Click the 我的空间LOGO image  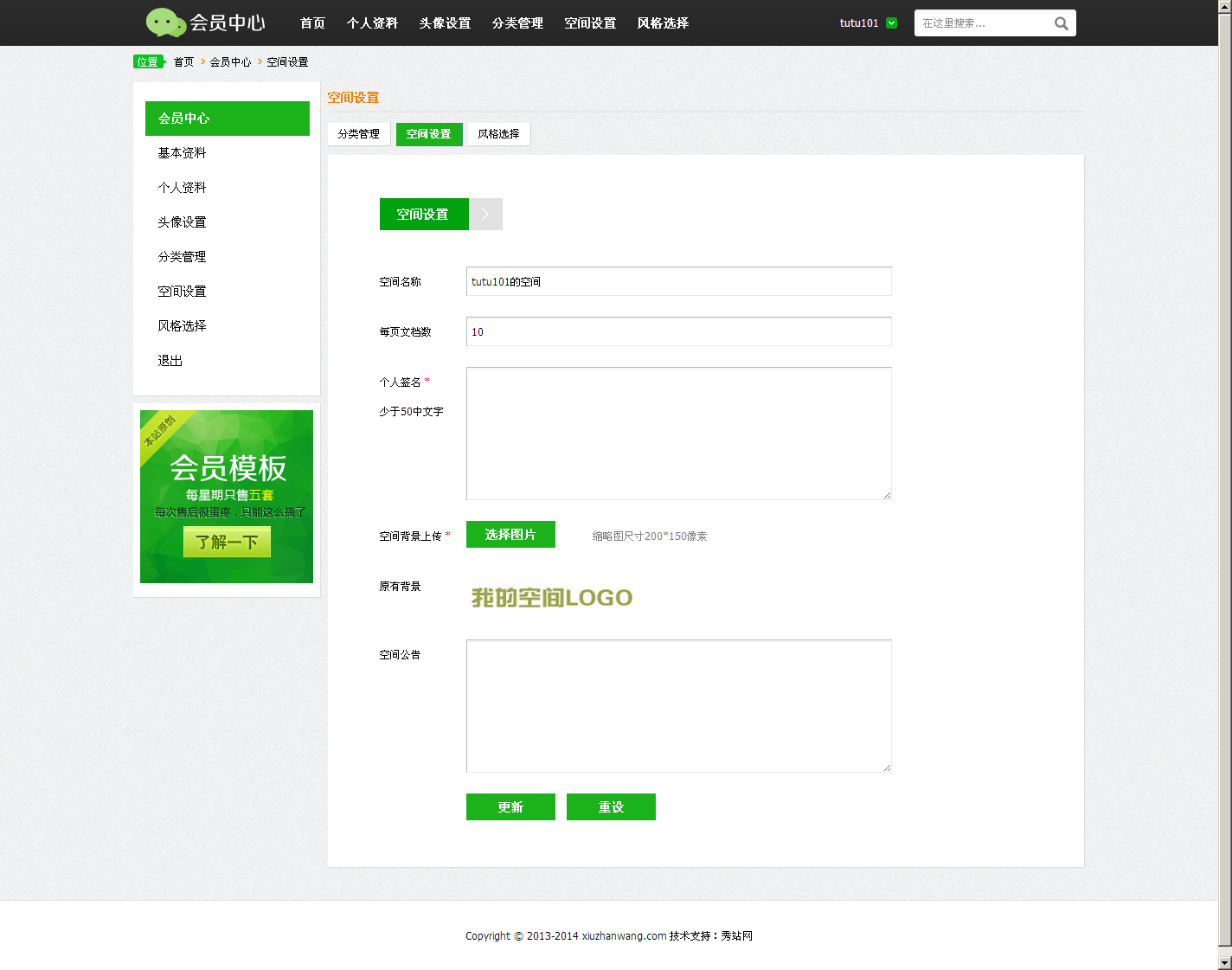(552, 598)
